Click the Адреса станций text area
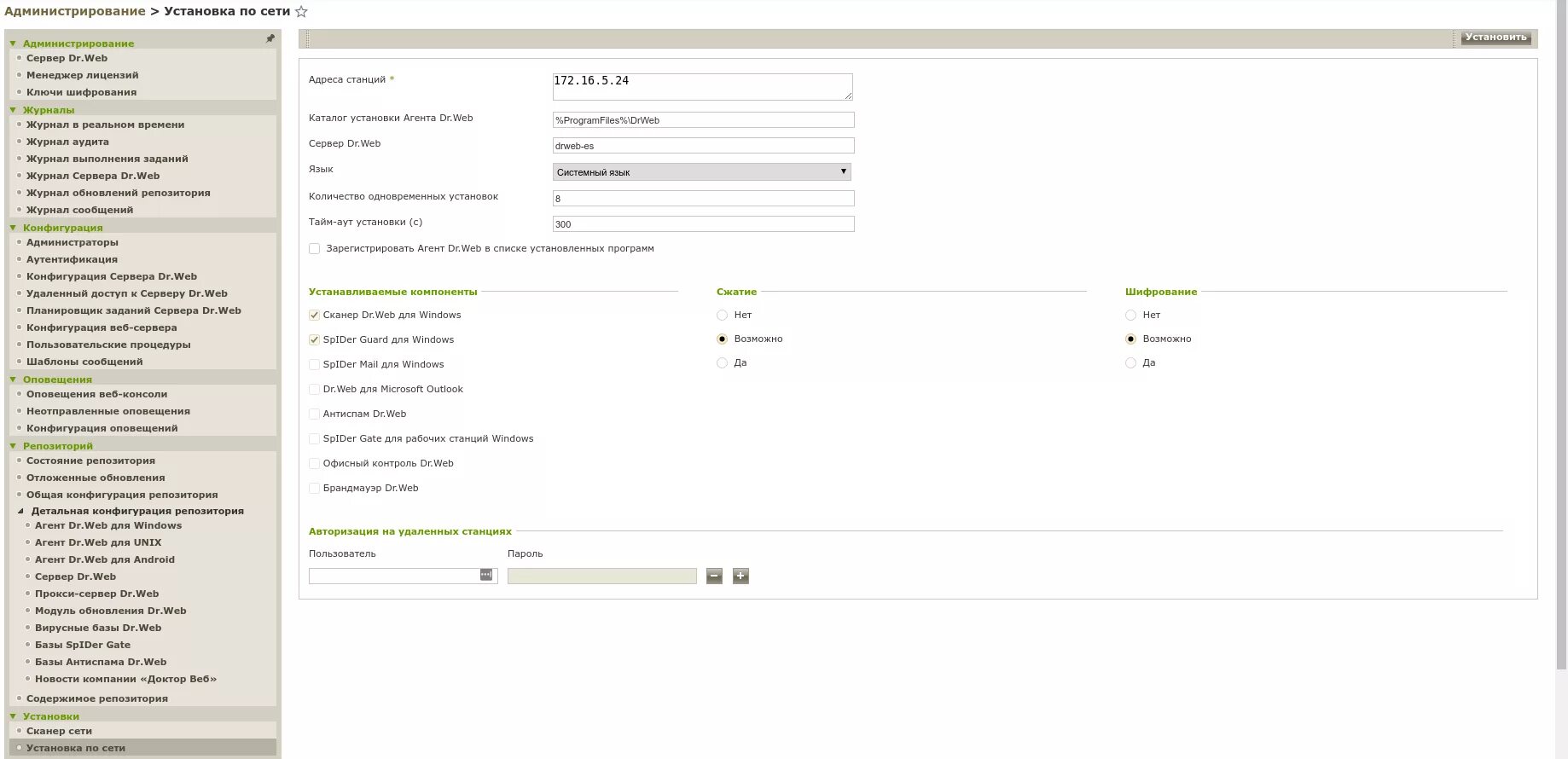The width and height of the screenshot is (1568, 759). pyautogui.click(x=703, y=87)
